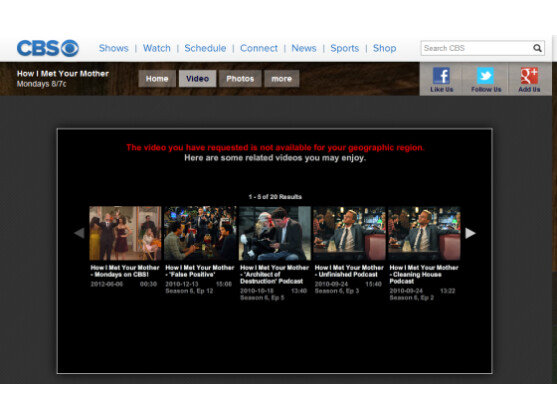
Task: Click the 2012-06-06 date text
Action: 107,284
